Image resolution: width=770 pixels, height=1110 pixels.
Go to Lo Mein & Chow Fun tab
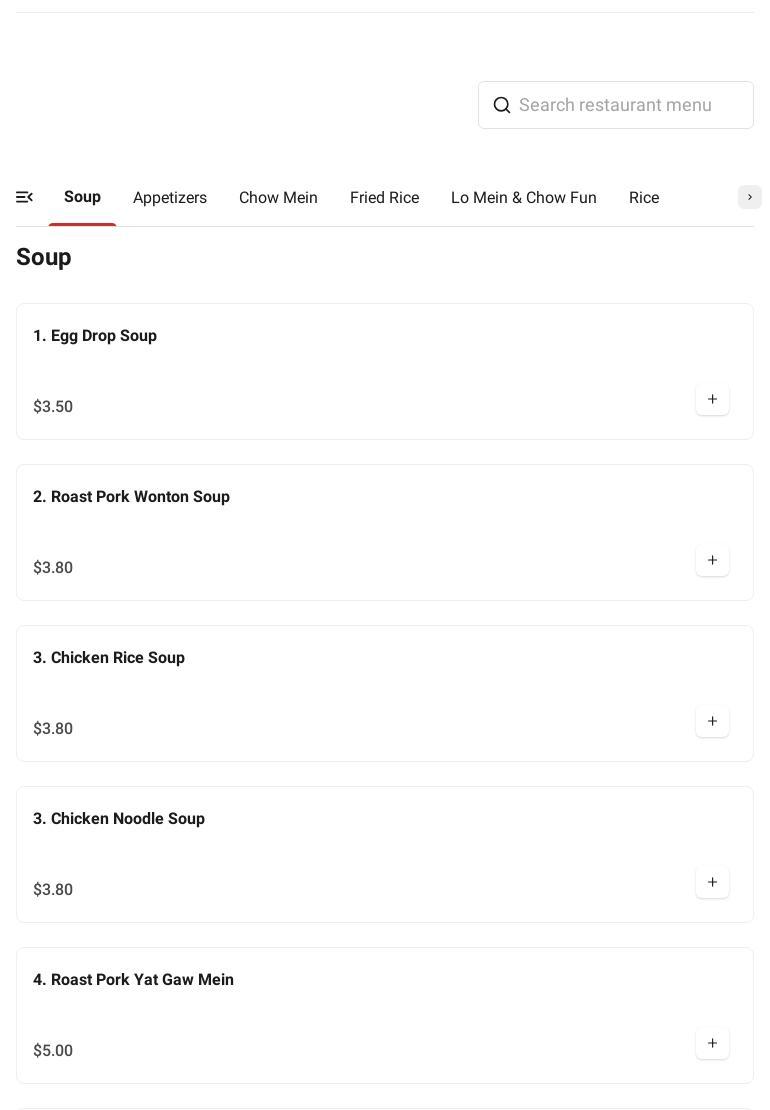[523, 198]
